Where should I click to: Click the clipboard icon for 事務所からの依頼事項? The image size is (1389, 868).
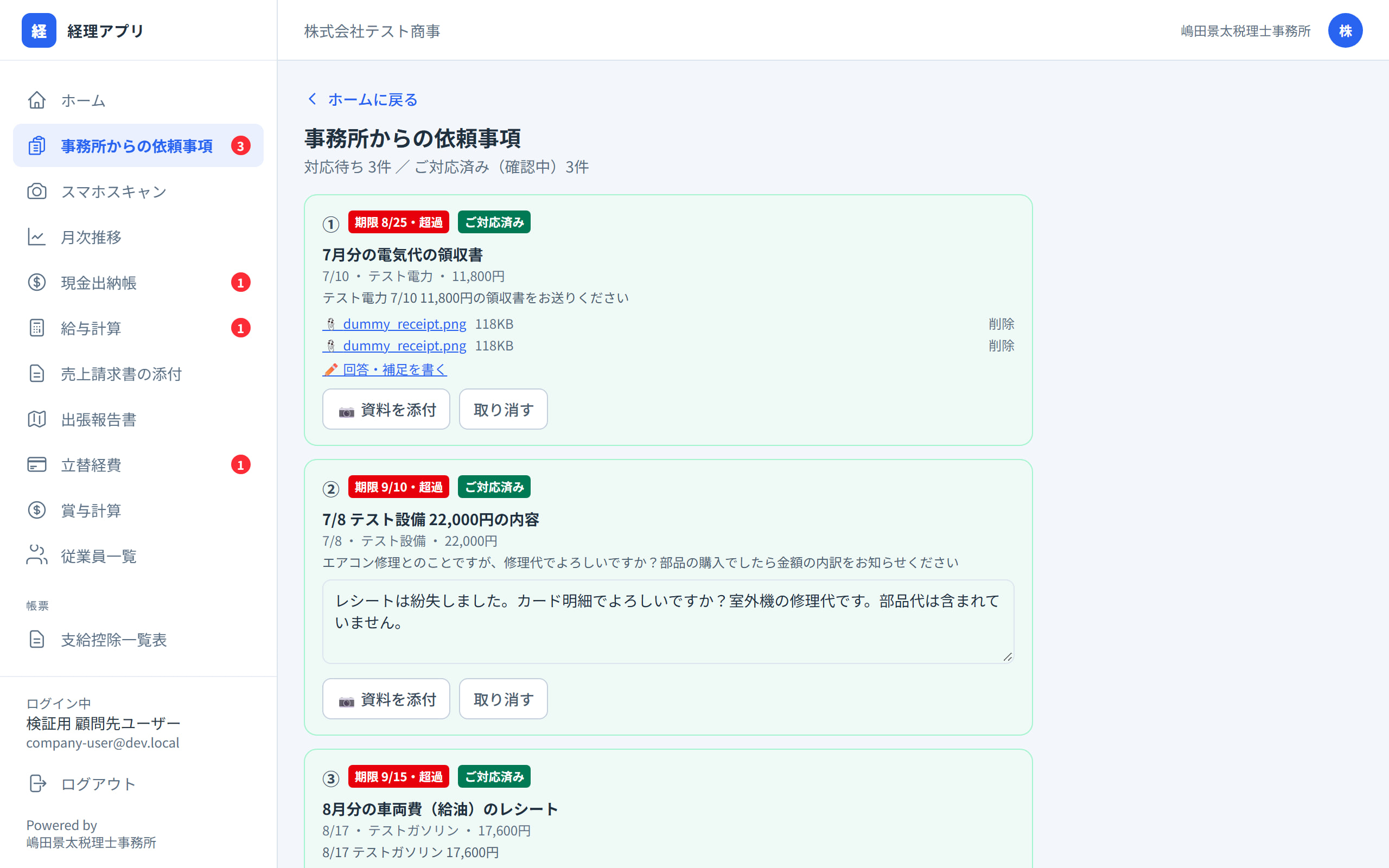[37, 146]
